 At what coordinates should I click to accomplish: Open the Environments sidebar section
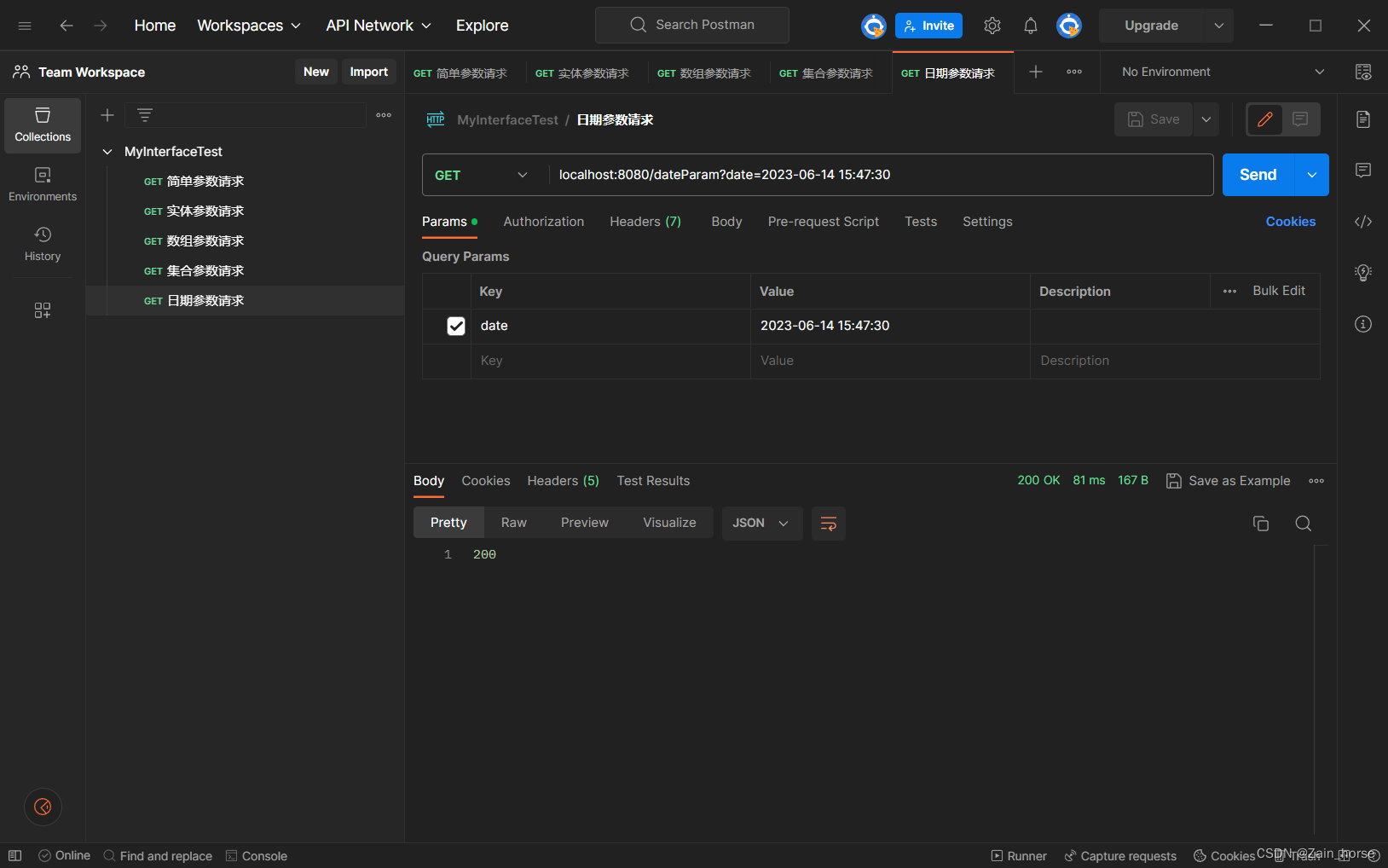point(43,185)
